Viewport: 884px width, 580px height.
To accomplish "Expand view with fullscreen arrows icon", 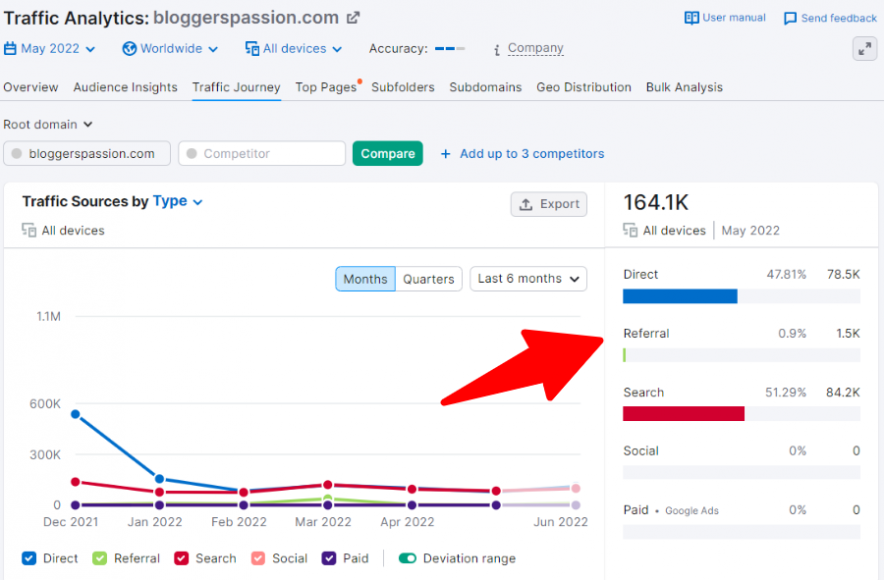I will pos(864,49).
